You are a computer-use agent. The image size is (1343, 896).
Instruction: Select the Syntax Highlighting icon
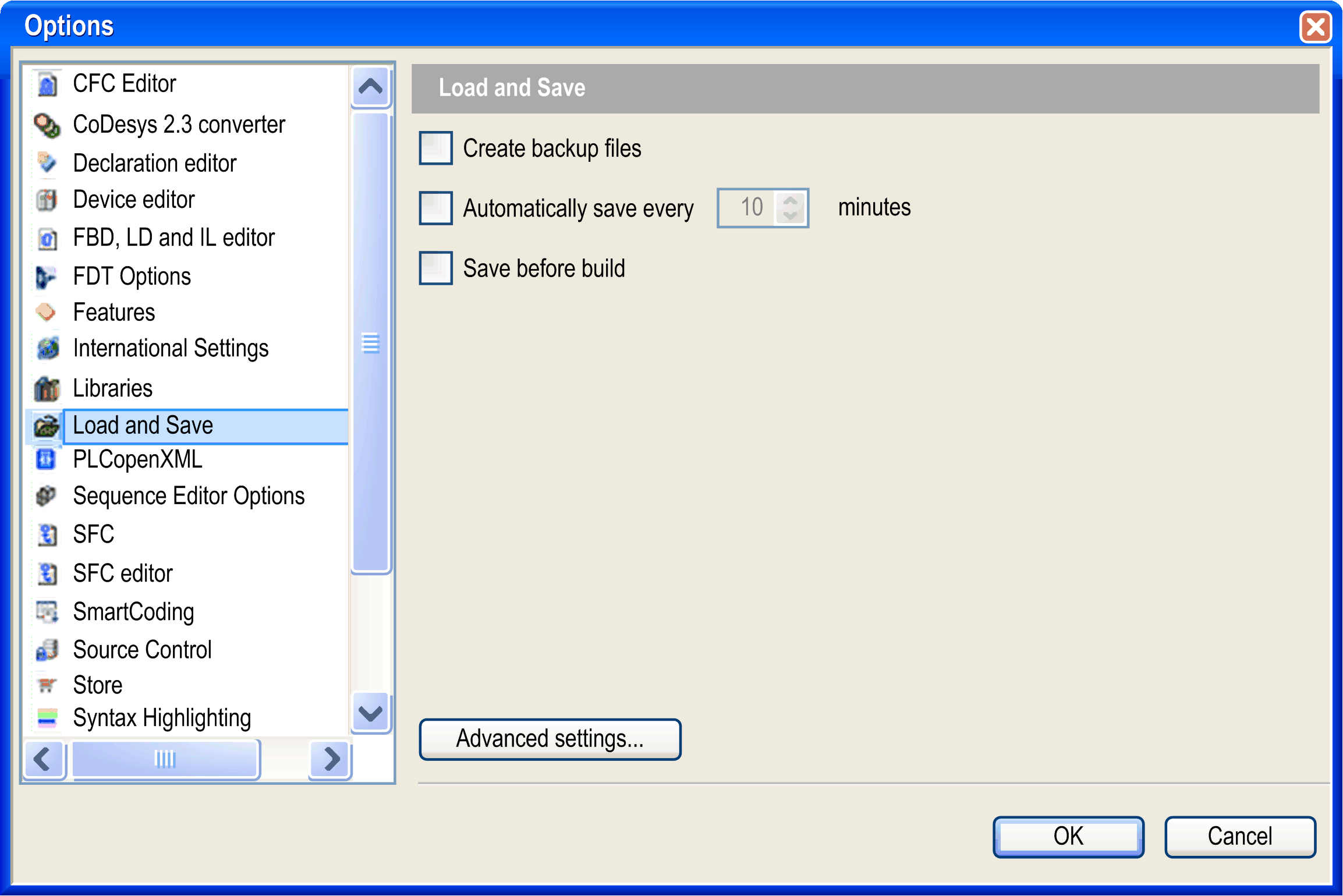tap(47, 718)
